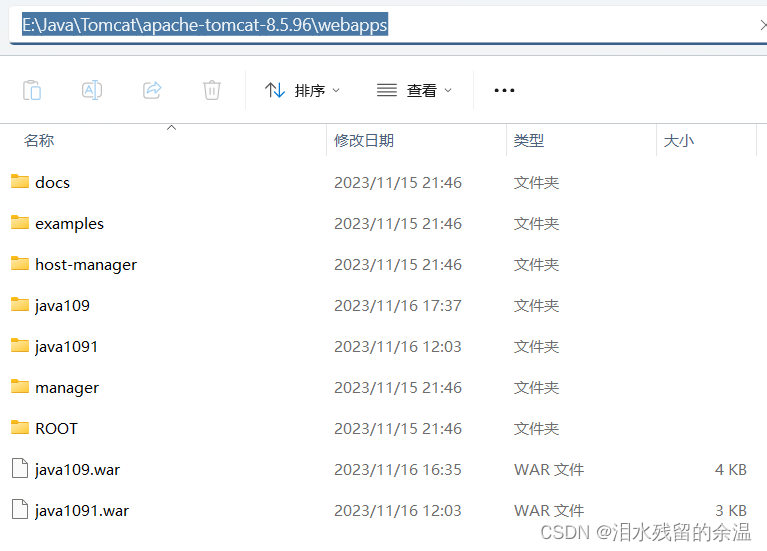Click WAR 文件 type of java1091.war
The image size is (767, 551).
click(549, 511)
